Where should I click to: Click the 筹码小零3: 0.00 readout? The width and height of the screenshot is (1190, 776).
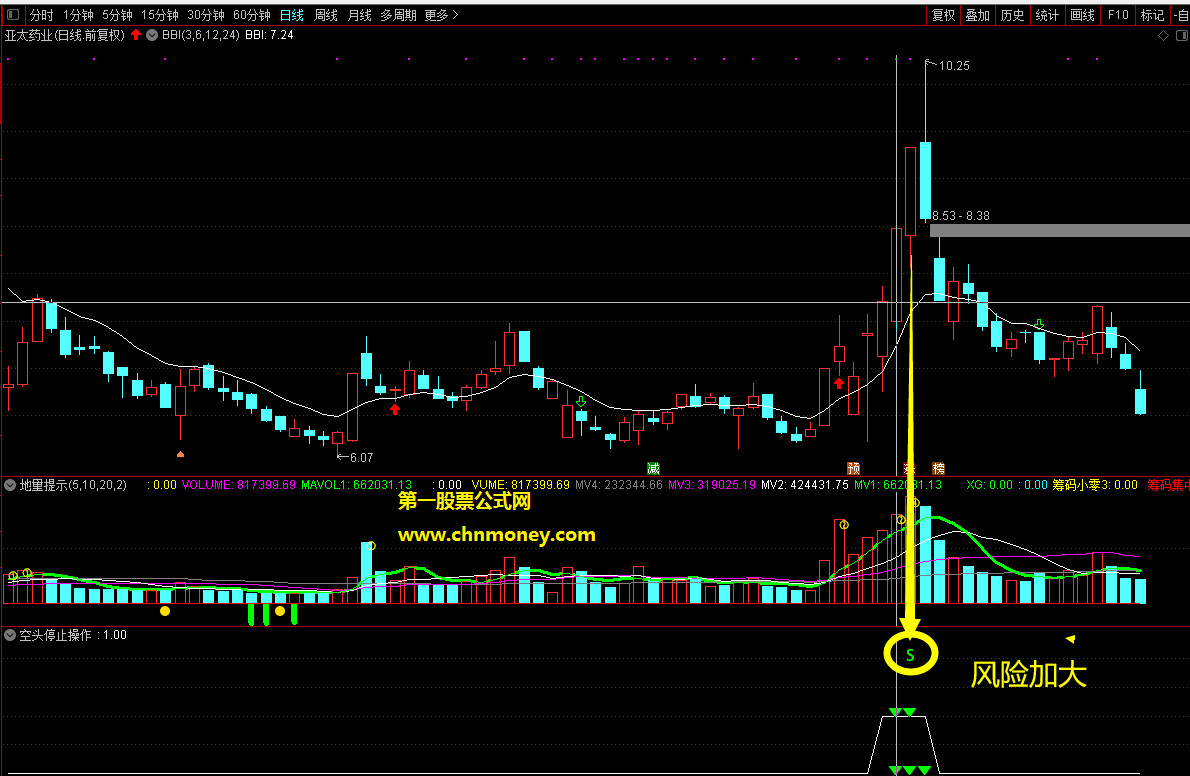pos(1094,484)
